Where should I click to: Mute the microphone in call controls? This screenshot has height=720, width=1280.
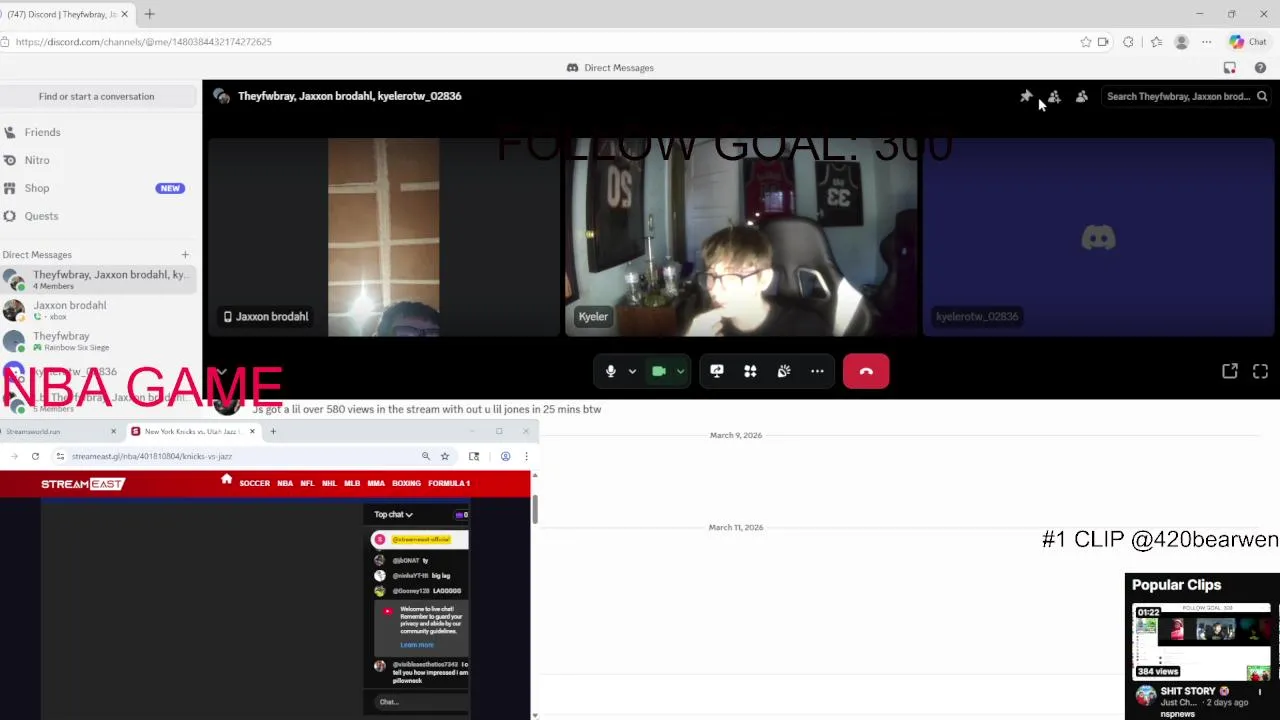click(x=611, y=371)
